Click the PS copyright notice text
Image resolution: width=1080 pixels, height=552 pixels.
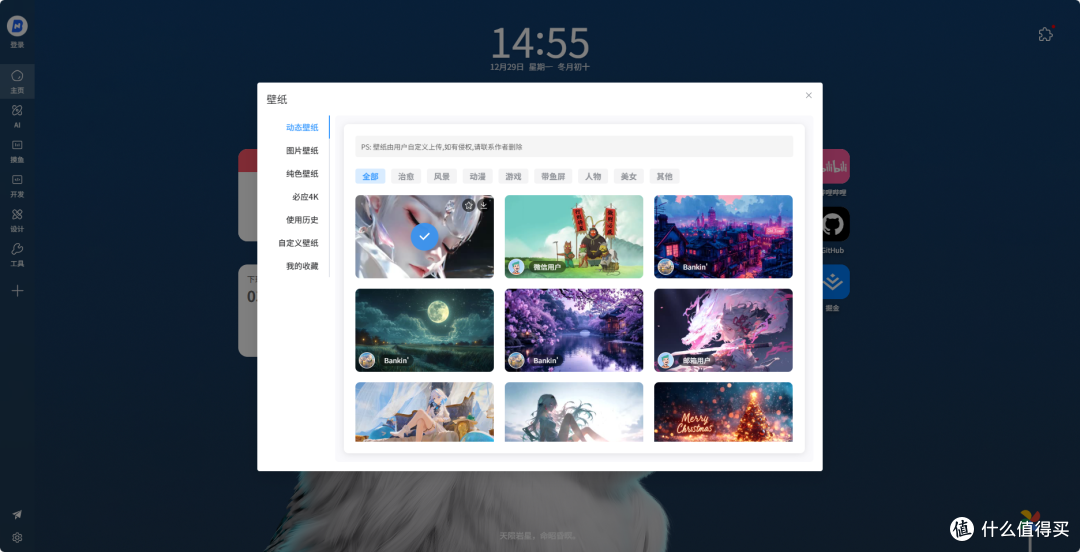tap(442, 147)
